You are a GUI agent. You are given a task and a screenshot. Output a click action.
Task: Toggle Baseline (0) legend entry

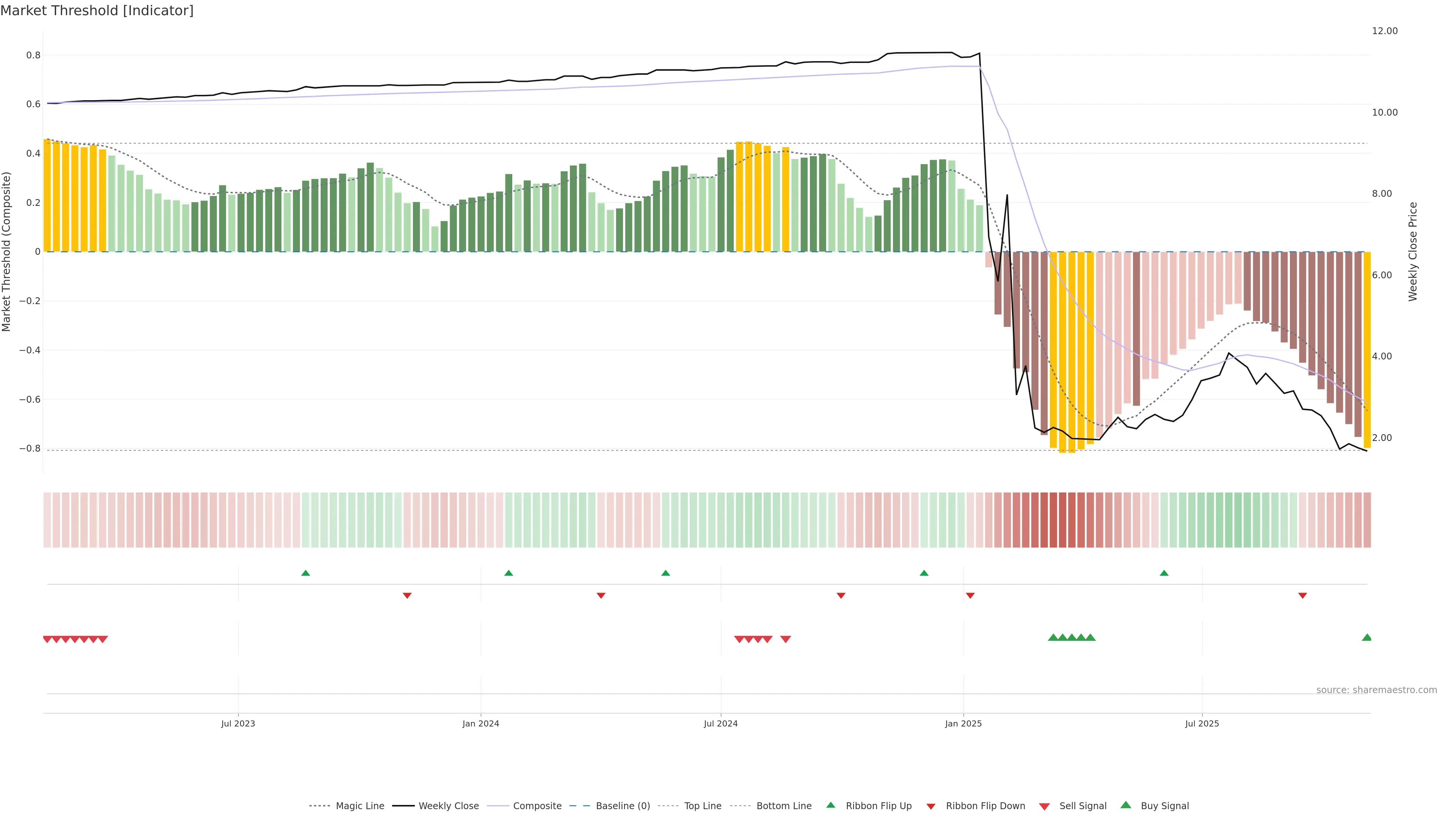[x=622, y=806]
